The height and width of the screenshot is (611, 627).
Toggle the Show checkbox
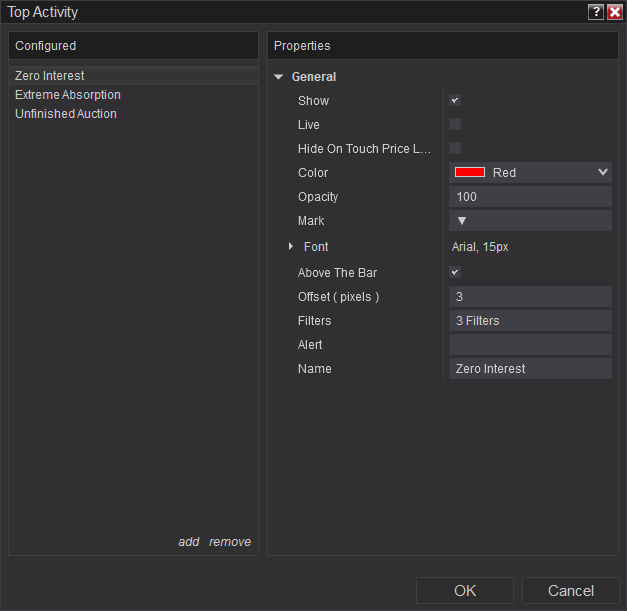point(455,101)
